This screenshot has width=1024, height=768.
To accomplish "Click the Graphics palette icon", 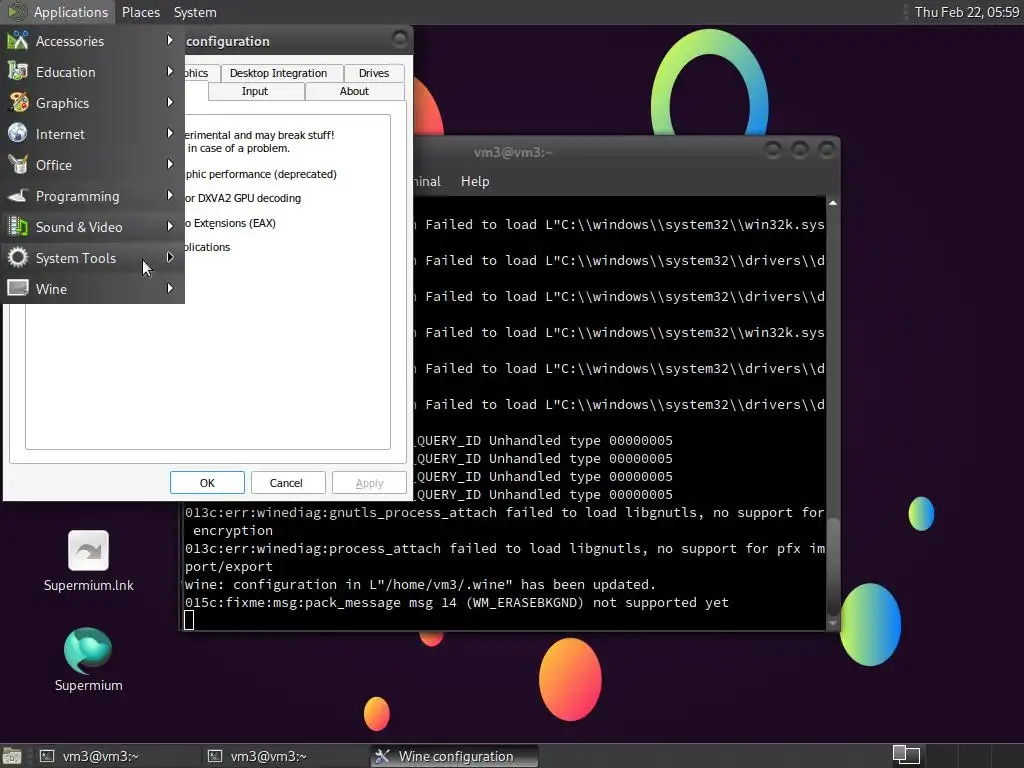I will [x=18, y=103].
